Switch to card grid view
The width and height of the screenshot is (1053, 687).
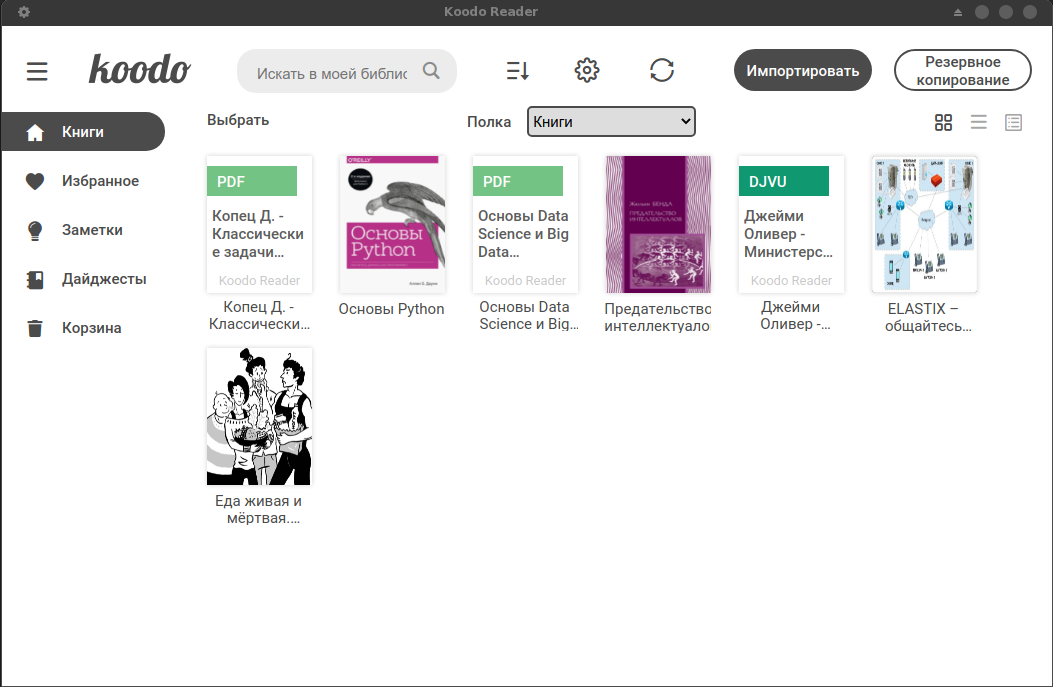coord(943,122)
